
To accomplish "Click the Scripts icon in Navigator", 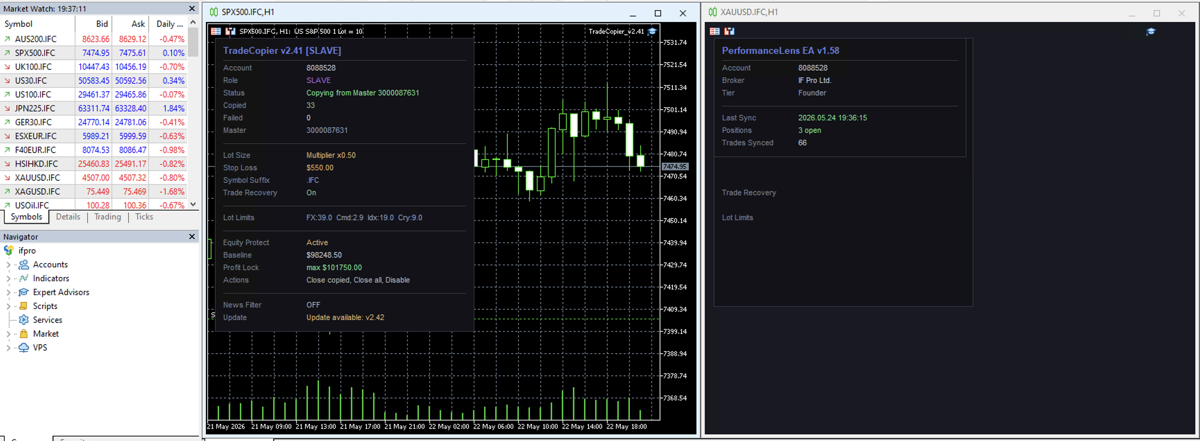I will (24, 306).
